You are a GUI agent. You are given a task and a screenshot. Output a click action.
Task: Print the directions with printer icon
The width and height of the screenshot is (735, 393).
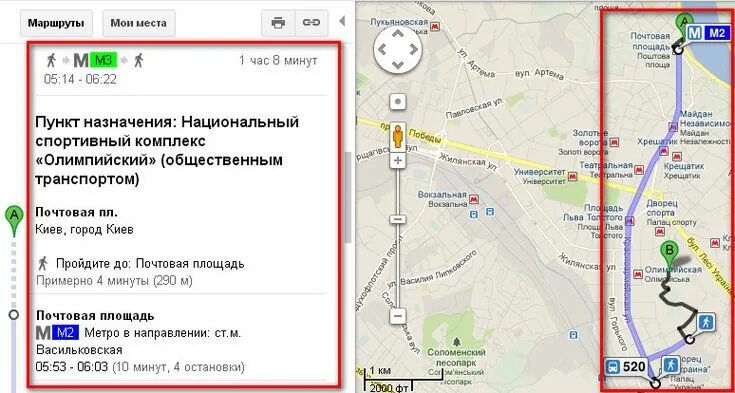(278, 23)
